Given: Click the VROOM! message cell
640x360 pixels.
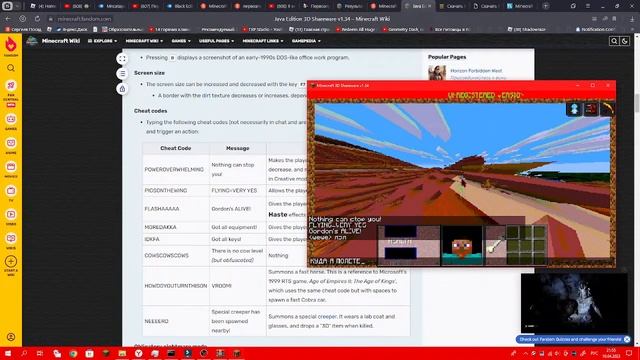Looking at the screenshot, I should (238, 286).
